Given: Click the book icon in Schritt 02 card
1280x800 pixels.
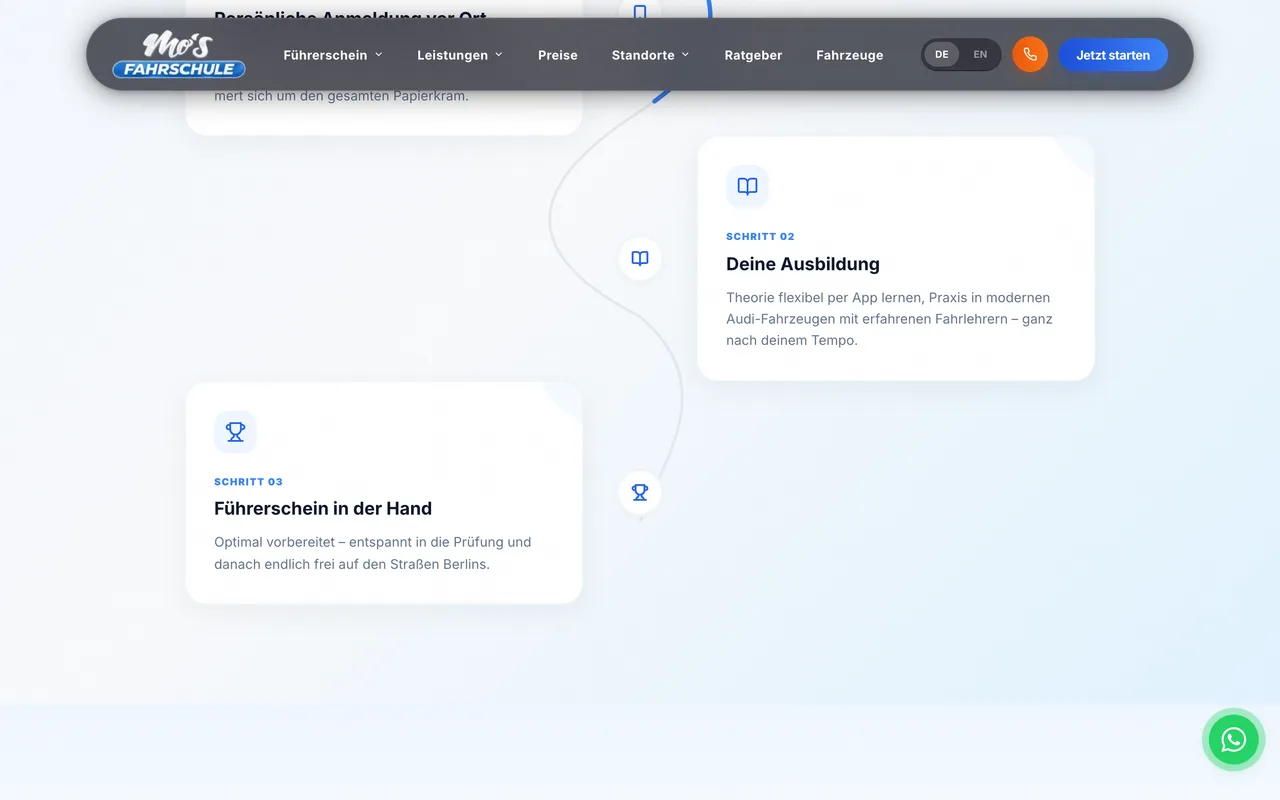Looking at the screenshot, I should click(x=747, y=186).
